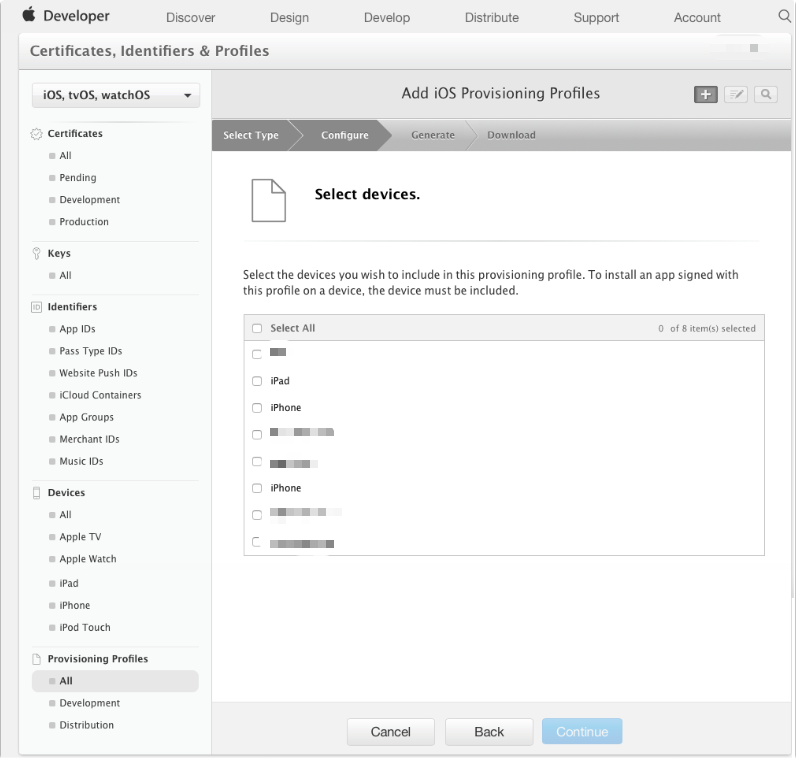Screen dimensions: 796x760
Task: Click the '0 of 8 item(s) selected' count
Action: click(707, 329)
